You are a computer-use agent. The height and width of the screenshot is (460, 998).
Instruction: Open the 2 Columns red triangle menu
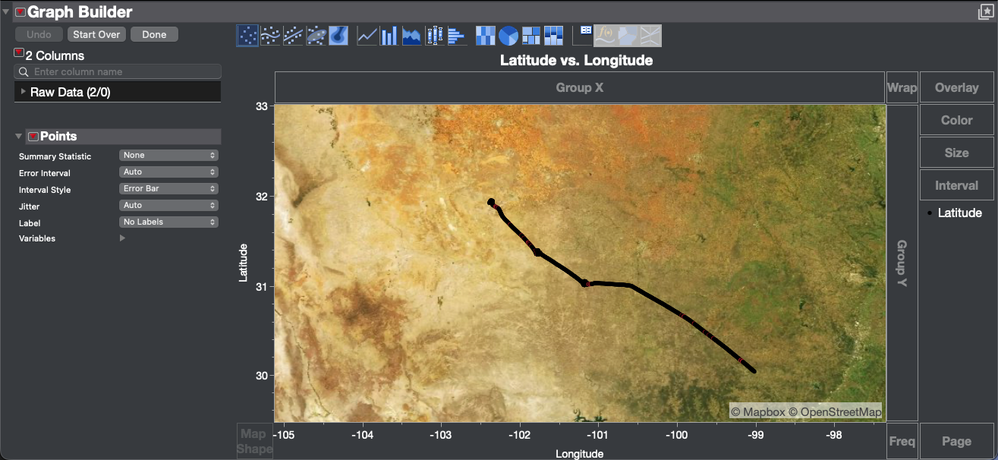pyautogui.click(x=18, y=52)
